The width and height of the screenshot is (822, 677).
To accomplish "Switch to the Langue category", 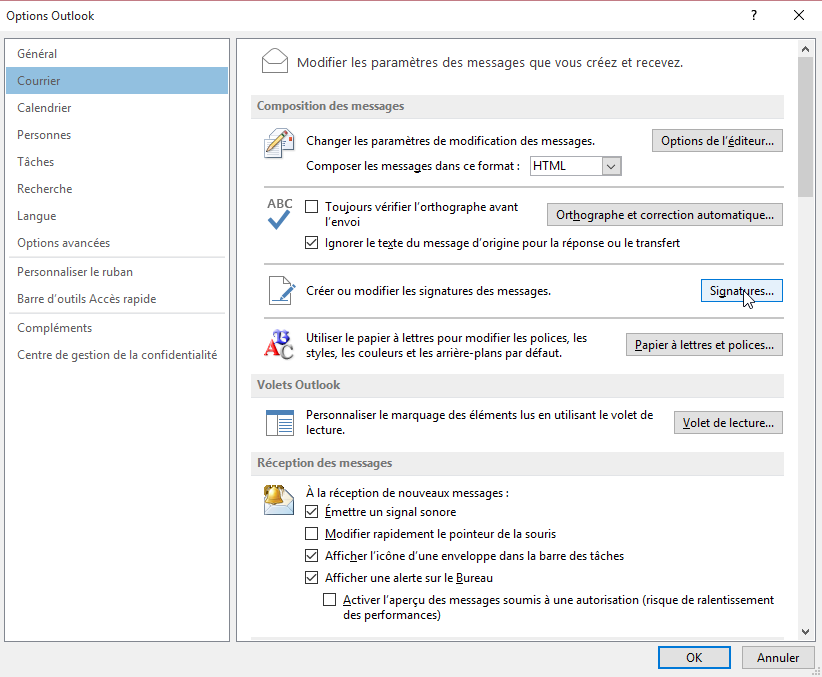I will (117, 216).
